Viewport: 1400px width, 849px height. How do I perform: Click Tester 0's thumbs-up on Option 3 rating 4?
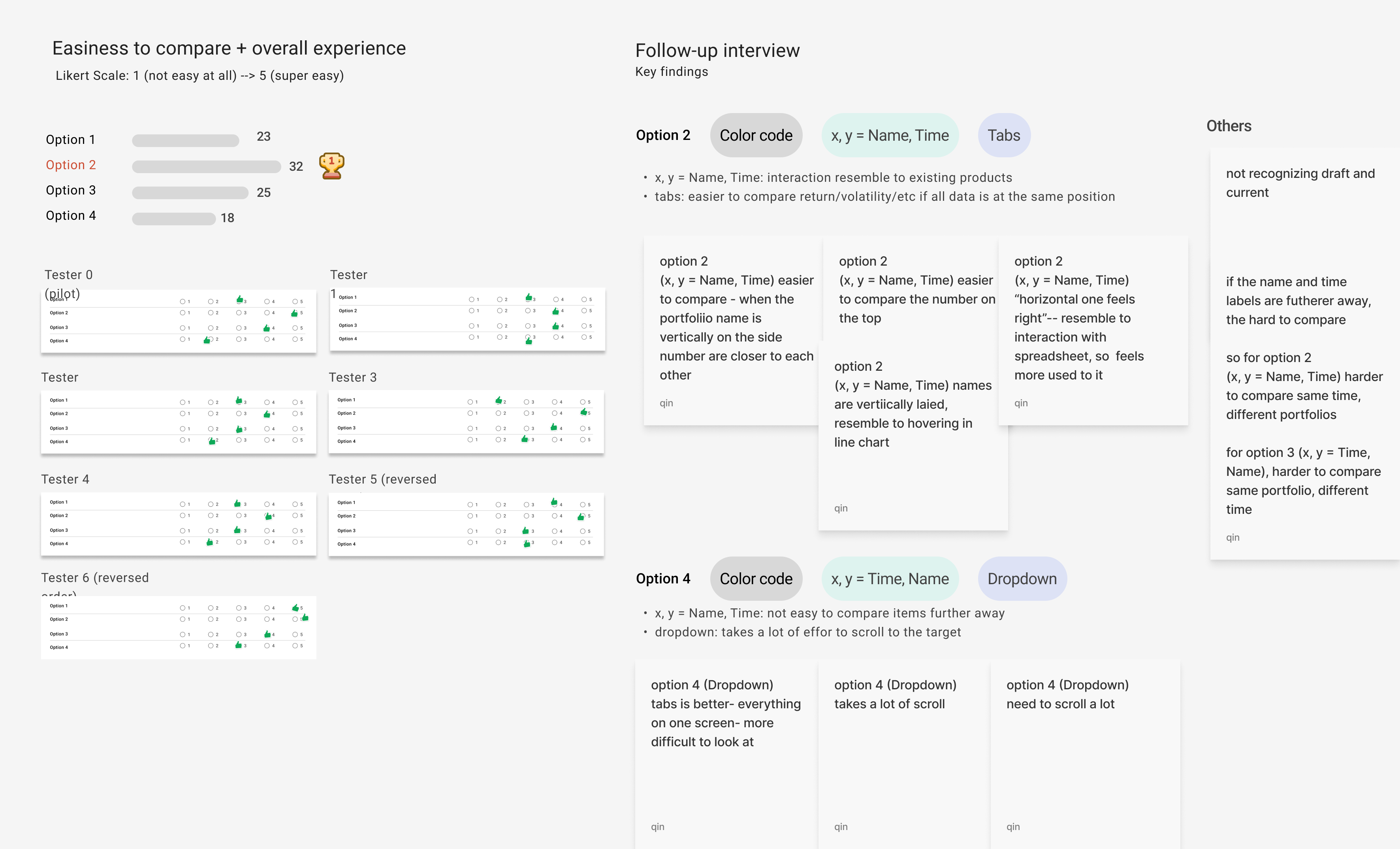click(x=267, y=328)
